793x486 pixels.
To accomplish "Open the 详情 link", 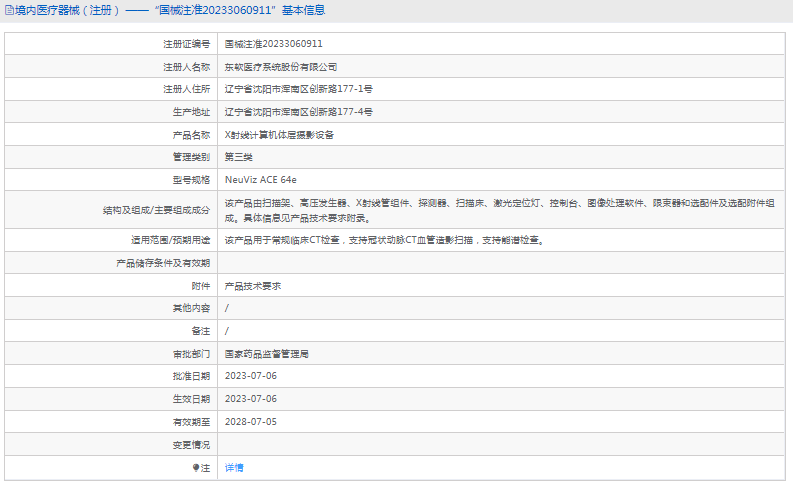I will (x=234, y=468).
